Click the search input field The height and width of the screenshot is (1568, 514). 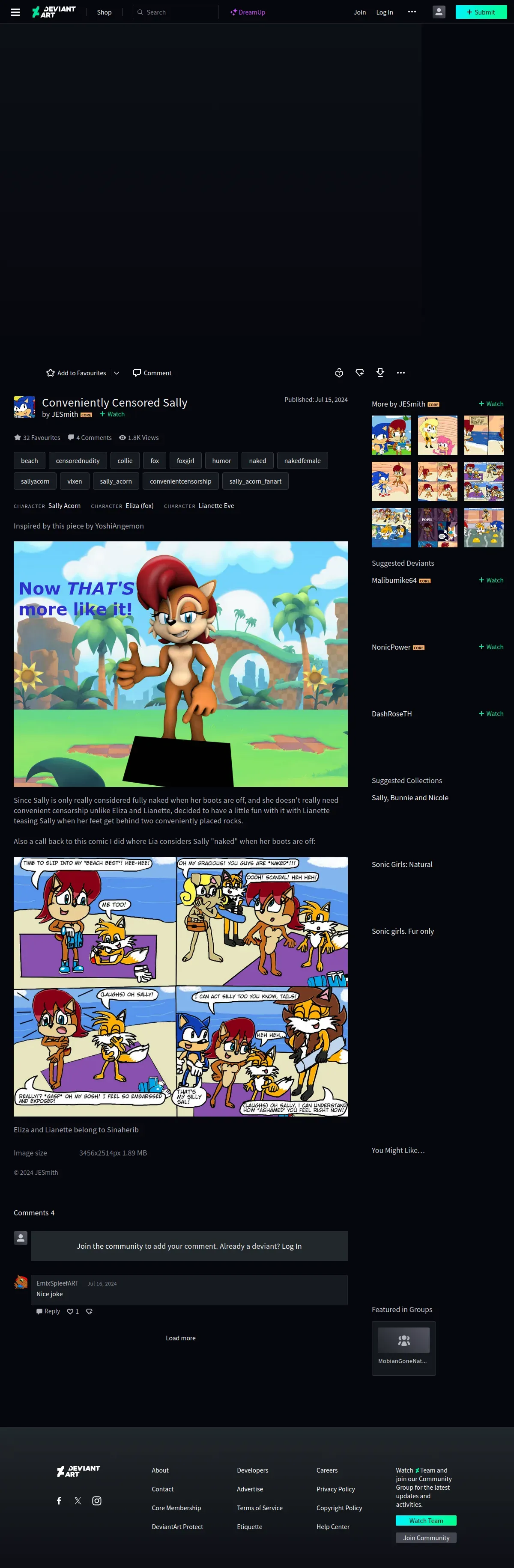[x=175, y=12]
